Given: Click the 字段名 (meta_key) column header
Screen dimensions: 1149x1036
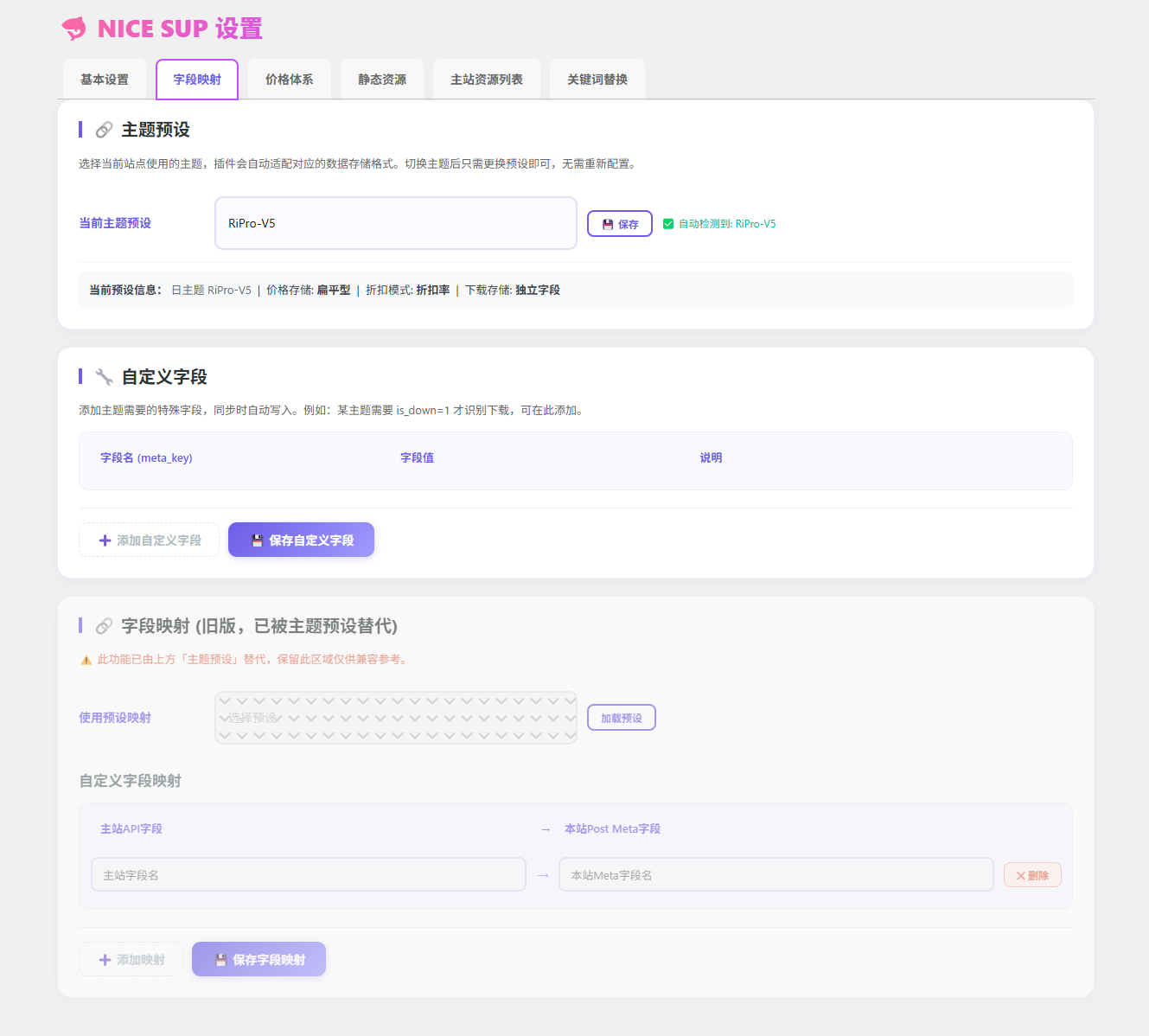Looking at the screenshot, I should pos(146,457).
